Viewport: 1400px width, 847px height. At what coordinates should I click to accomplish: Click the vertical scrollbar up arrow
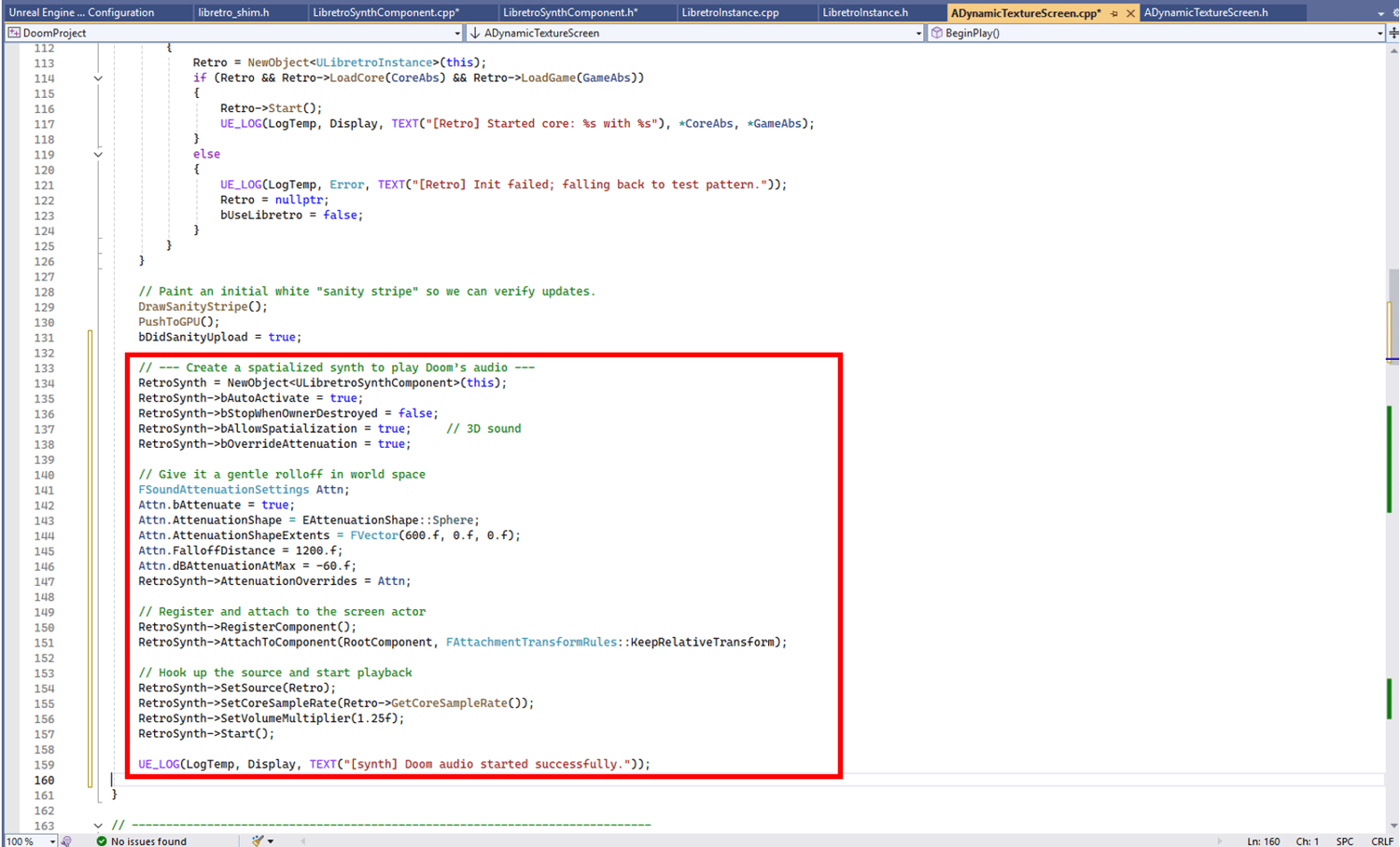tap(1393, 50)
